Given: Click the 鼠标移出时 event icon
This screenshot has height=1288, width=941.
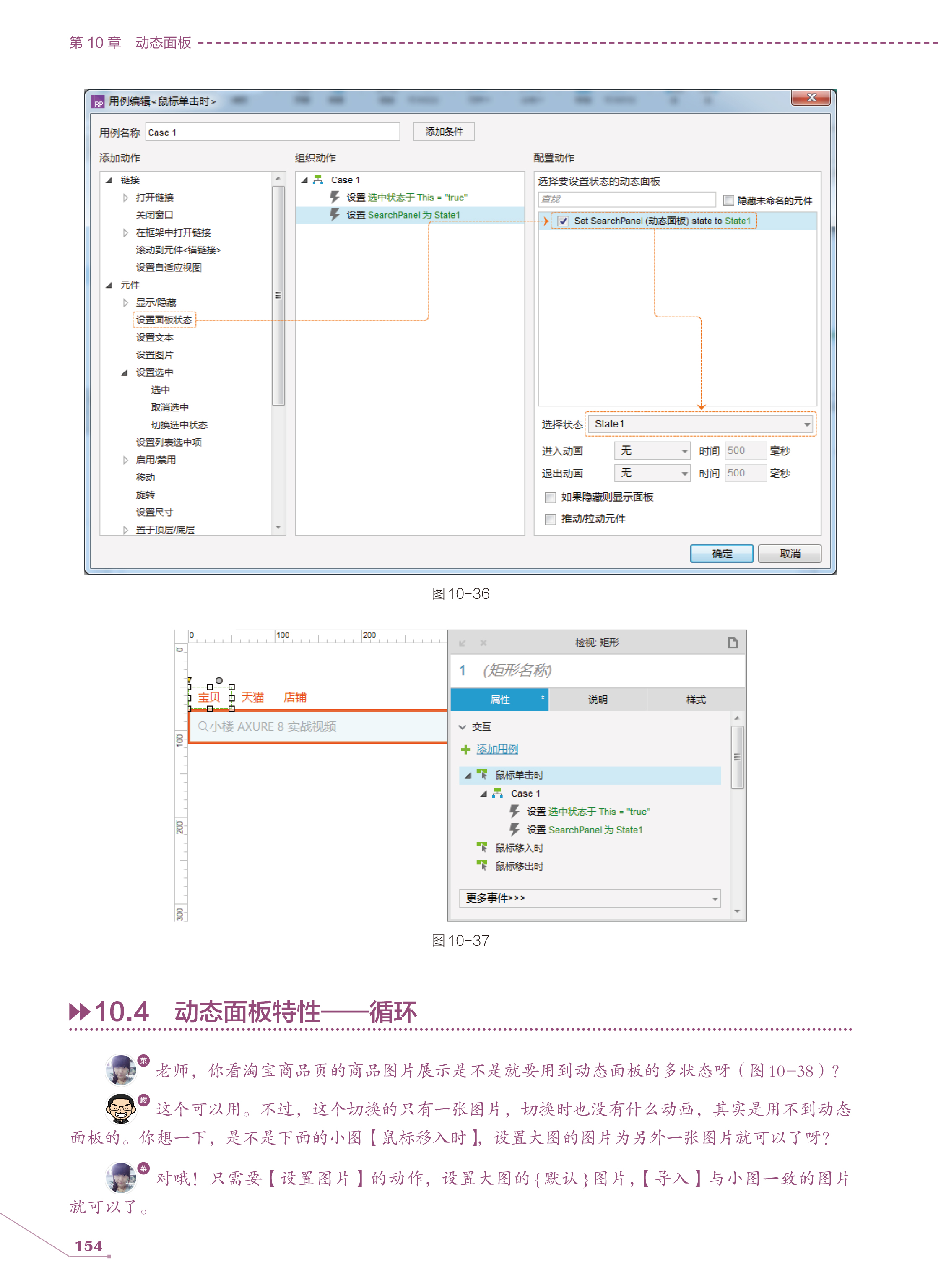Looking at the screenshot, I should 482,866.
